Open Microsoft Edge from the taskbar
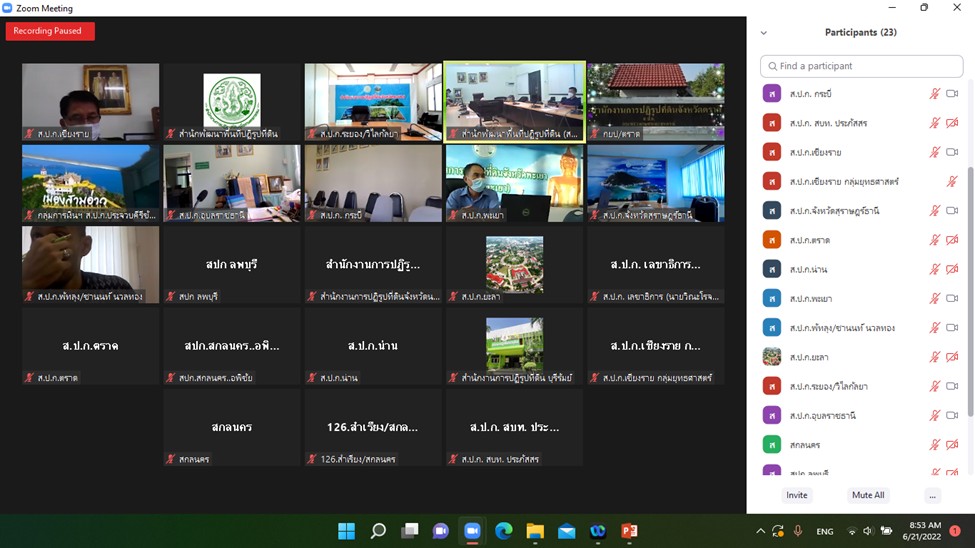This screenshot has height=548, width=975. pyautogui.click(x=503, y=531)
